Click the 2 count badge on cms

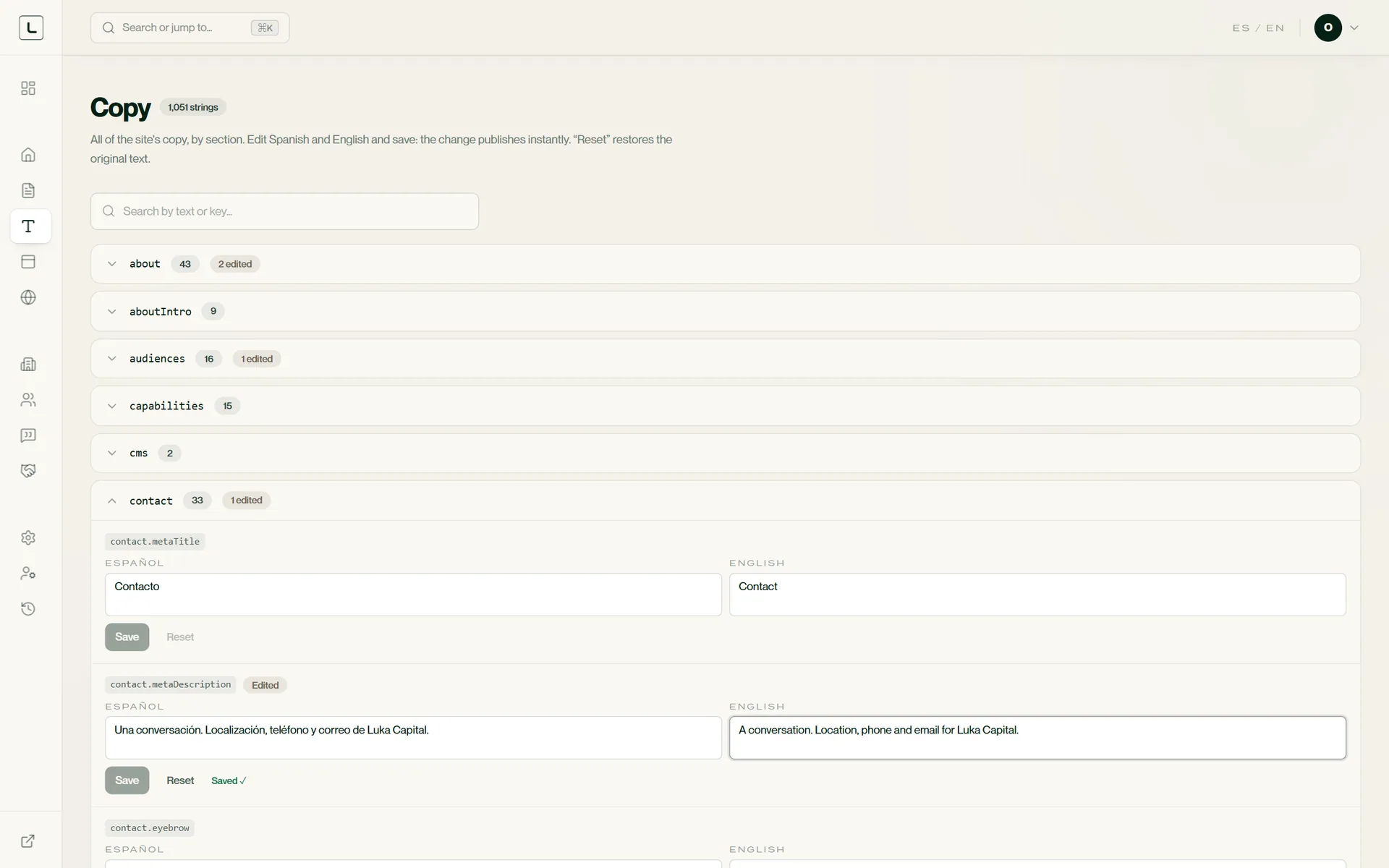170,453
